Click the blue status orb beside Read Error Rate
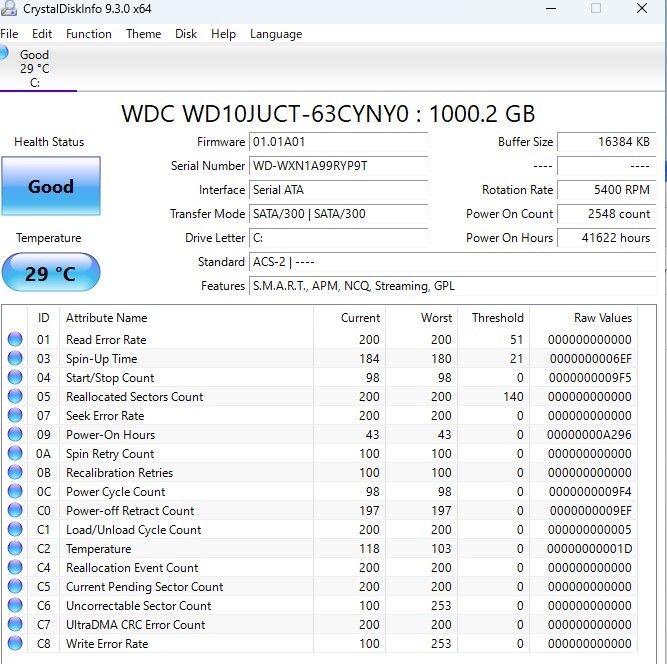 (x=15, y=340)
